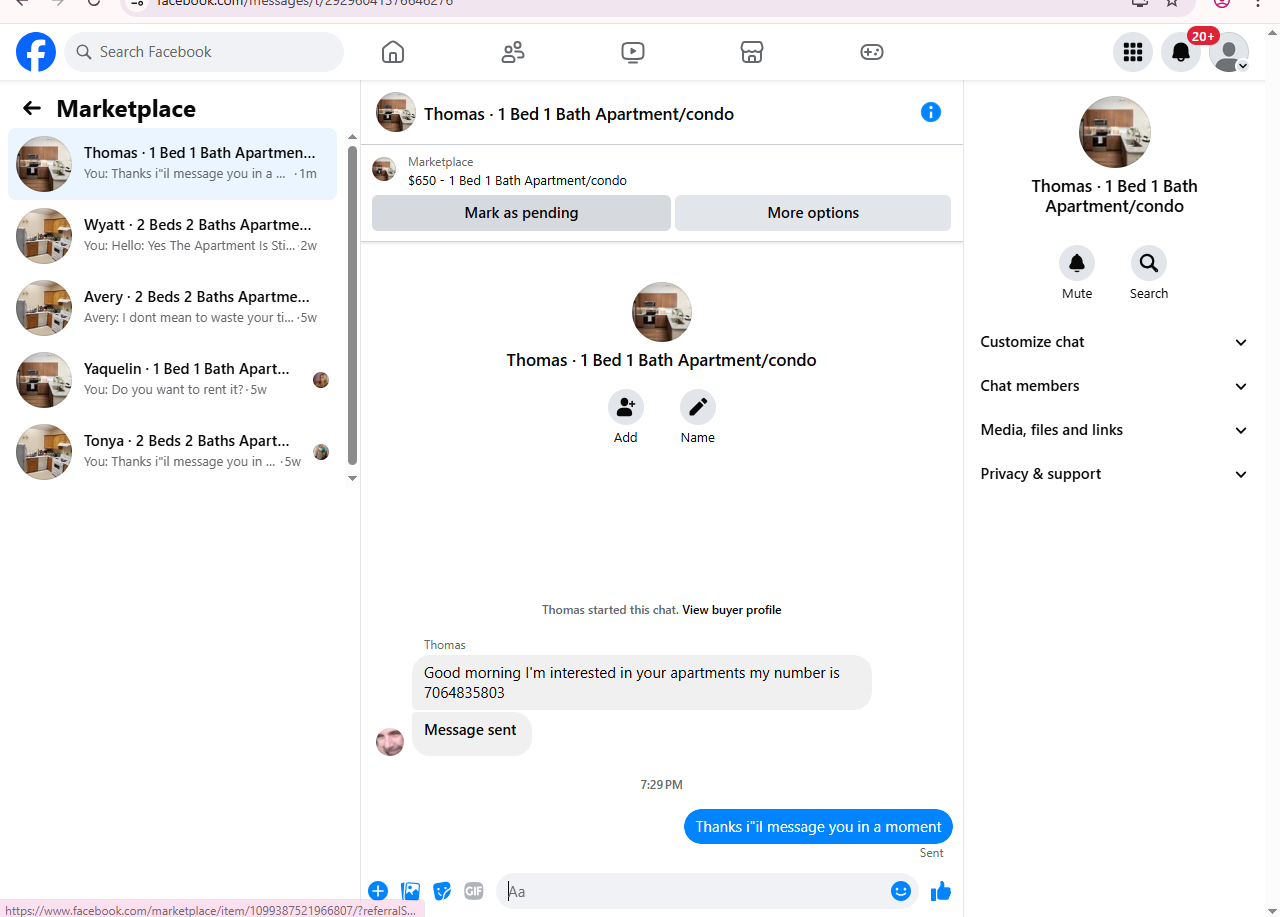Expand the Customize chat section

1115,342
